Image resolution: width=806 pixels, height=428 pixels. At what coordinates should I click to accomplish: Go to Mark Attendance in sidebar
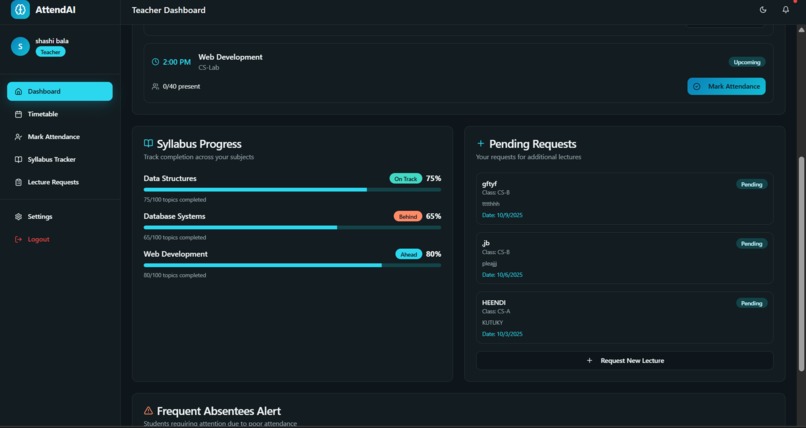(x=60, y=137)
